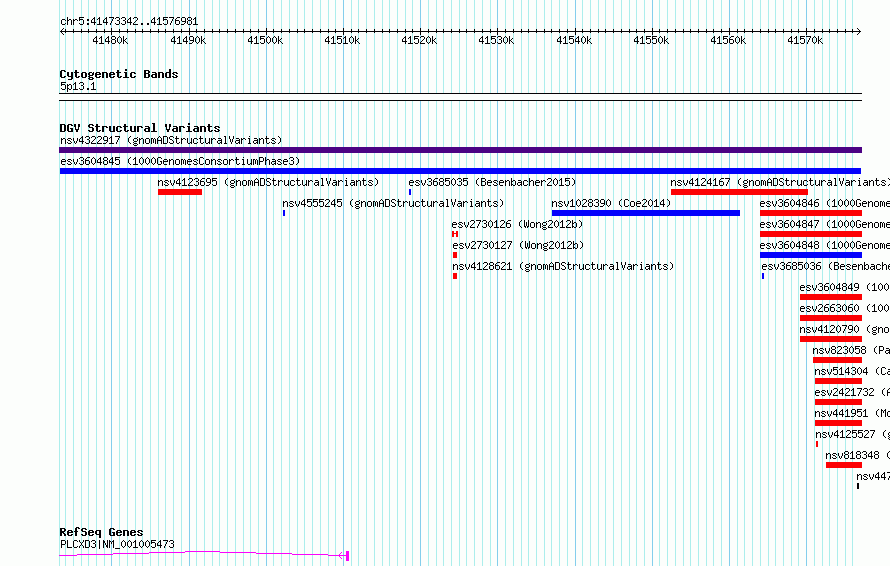Open the esv2663060 variant label
Image resolution: width=890 pixels, height=566 pixels.
click(x=845, y=308)
